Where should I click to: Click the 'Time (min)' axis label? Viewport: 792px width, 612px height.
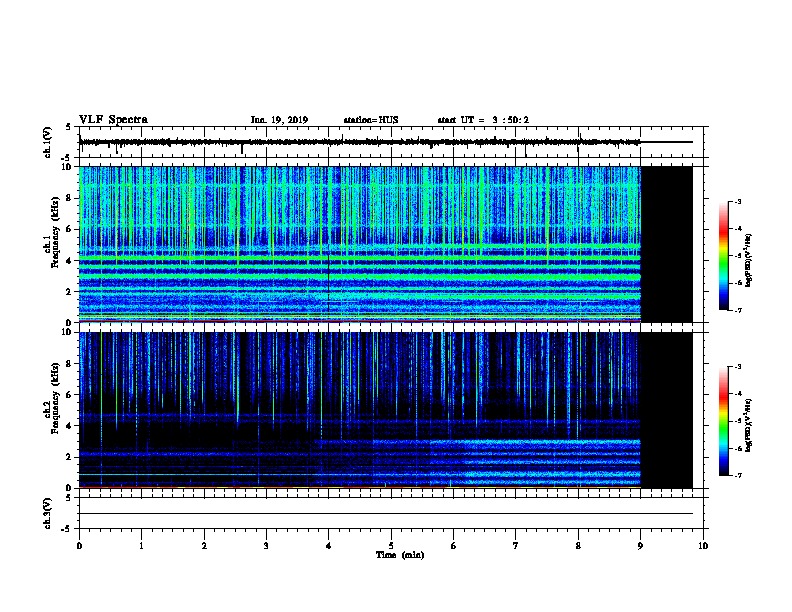coord(400,555)
